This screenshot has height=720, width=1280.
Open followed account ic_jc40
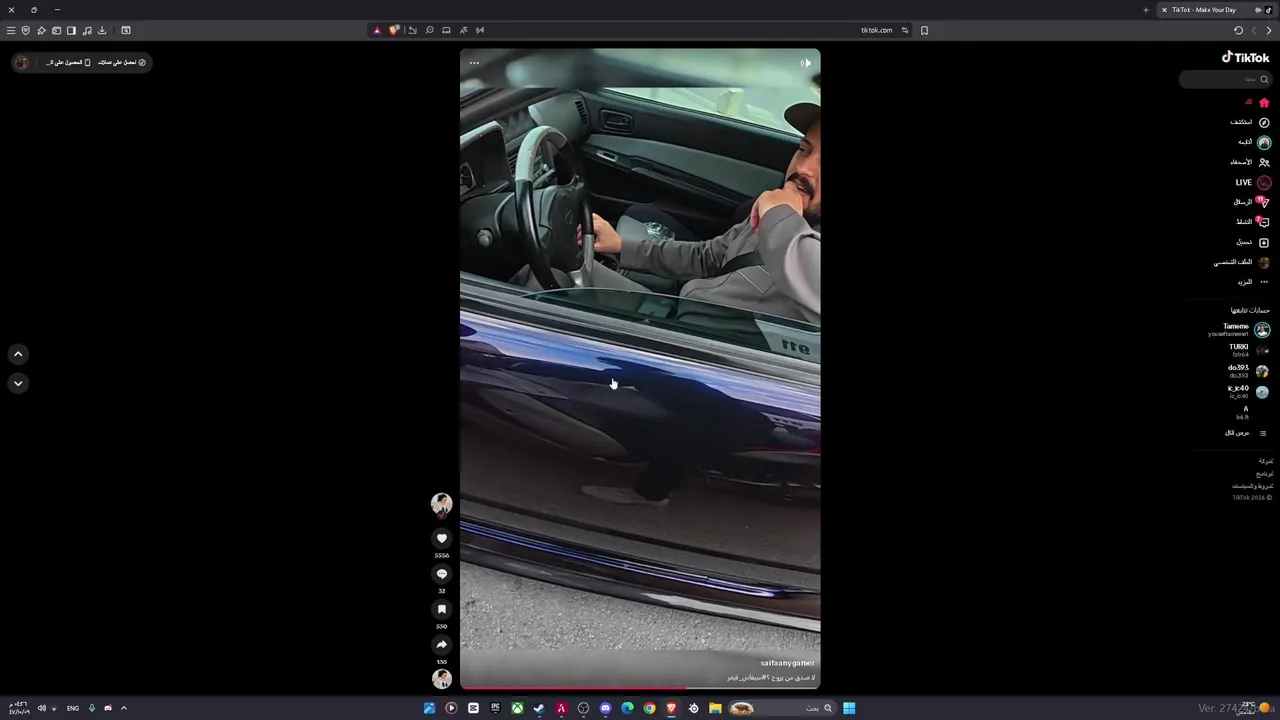click(1248, 392)
